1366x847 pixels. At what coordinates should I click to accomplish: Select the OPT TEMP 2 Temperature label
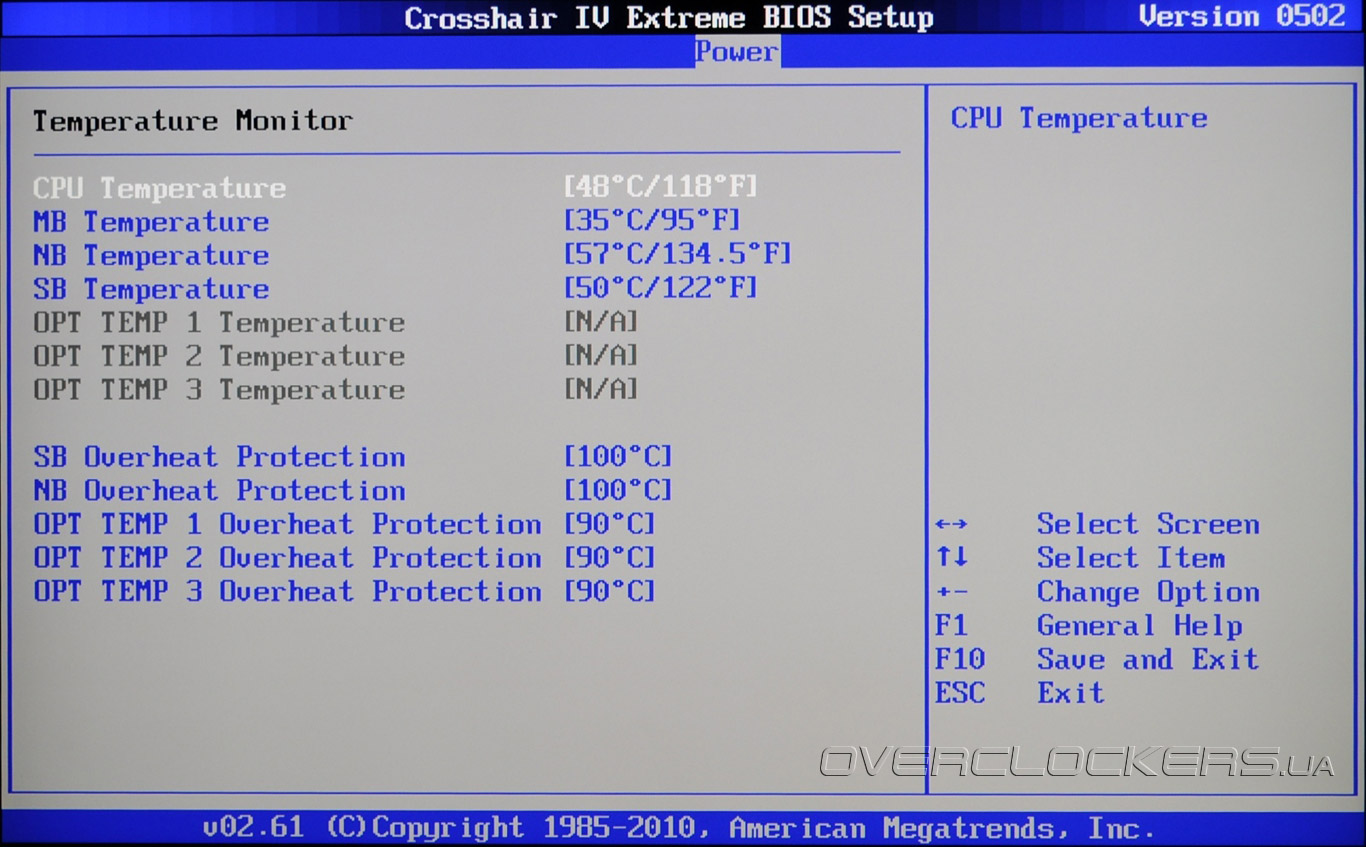(x=219, y=357)
